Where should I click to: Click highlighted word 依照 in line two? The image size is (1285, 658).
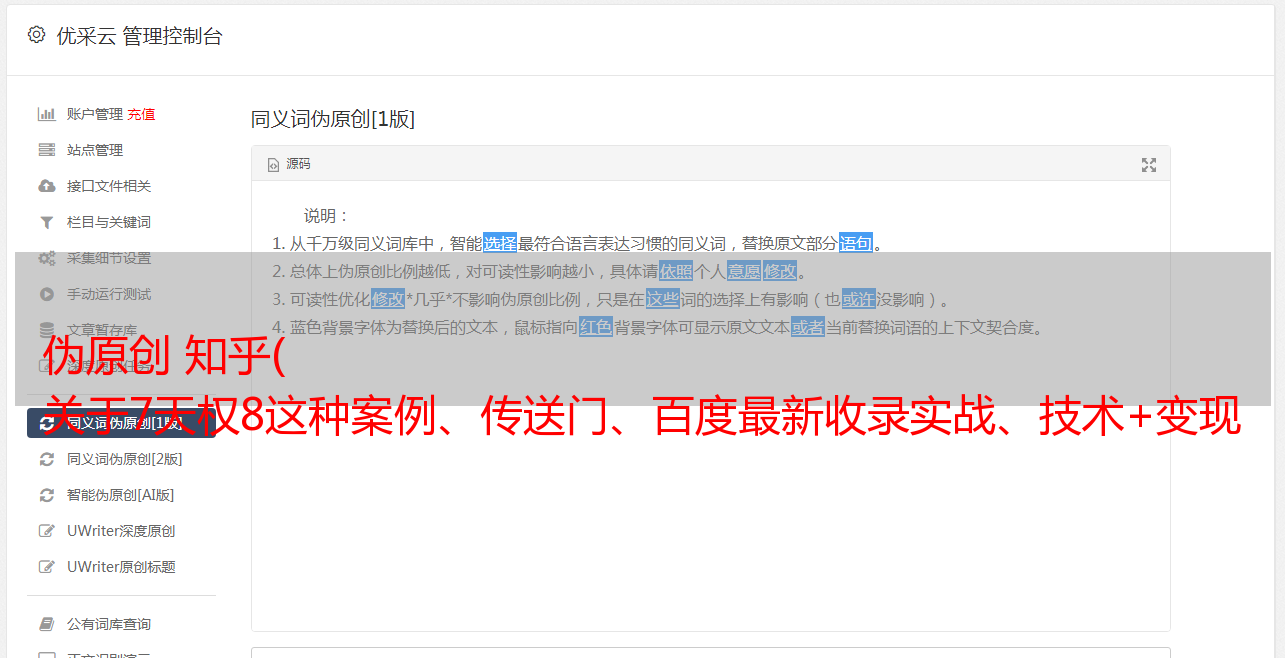click(676, 271)
